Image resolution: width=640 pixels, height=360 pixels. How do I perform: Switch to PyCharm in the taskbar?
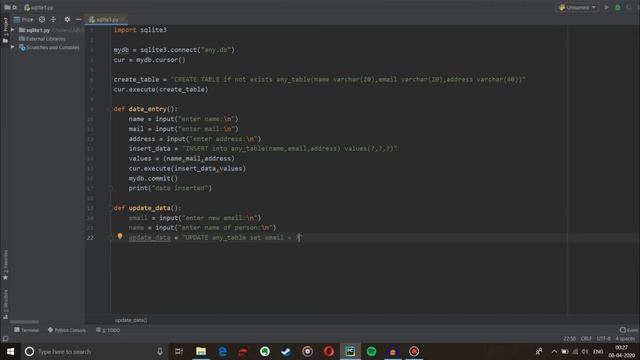[350, 351]
